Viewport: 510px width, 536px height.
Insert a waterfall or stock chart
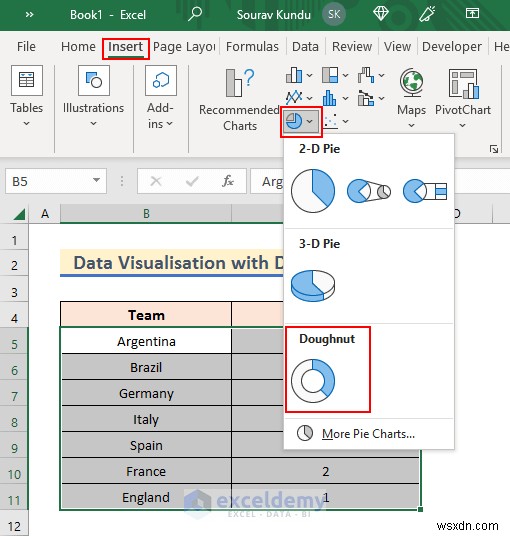366,75
